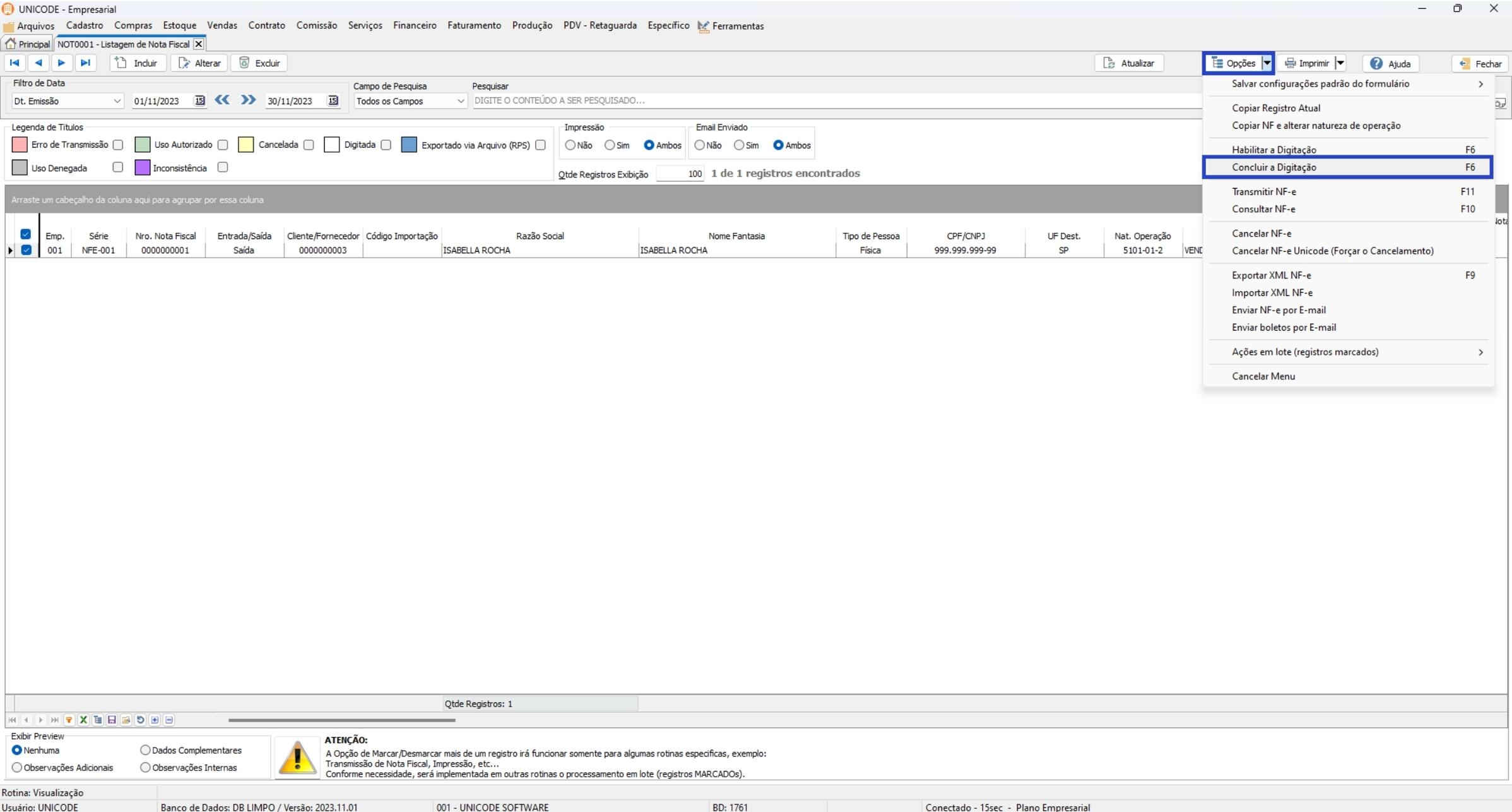The image size is (1512, 812).
Task: Click the Pesquisar search input field
Action: [x=833, y=100]
